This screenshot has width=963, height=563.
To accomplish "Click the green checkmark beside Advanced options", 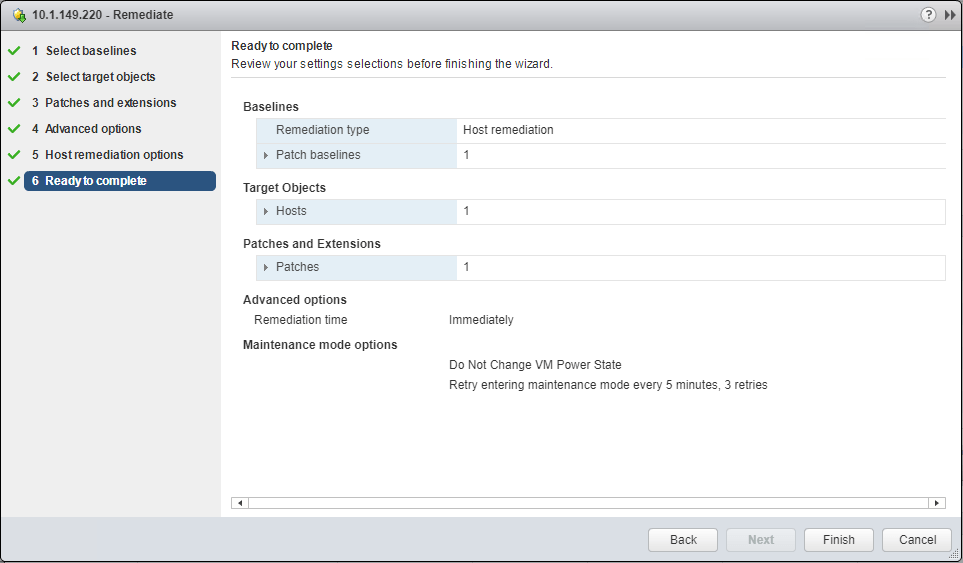I will [x=14, y=129].
